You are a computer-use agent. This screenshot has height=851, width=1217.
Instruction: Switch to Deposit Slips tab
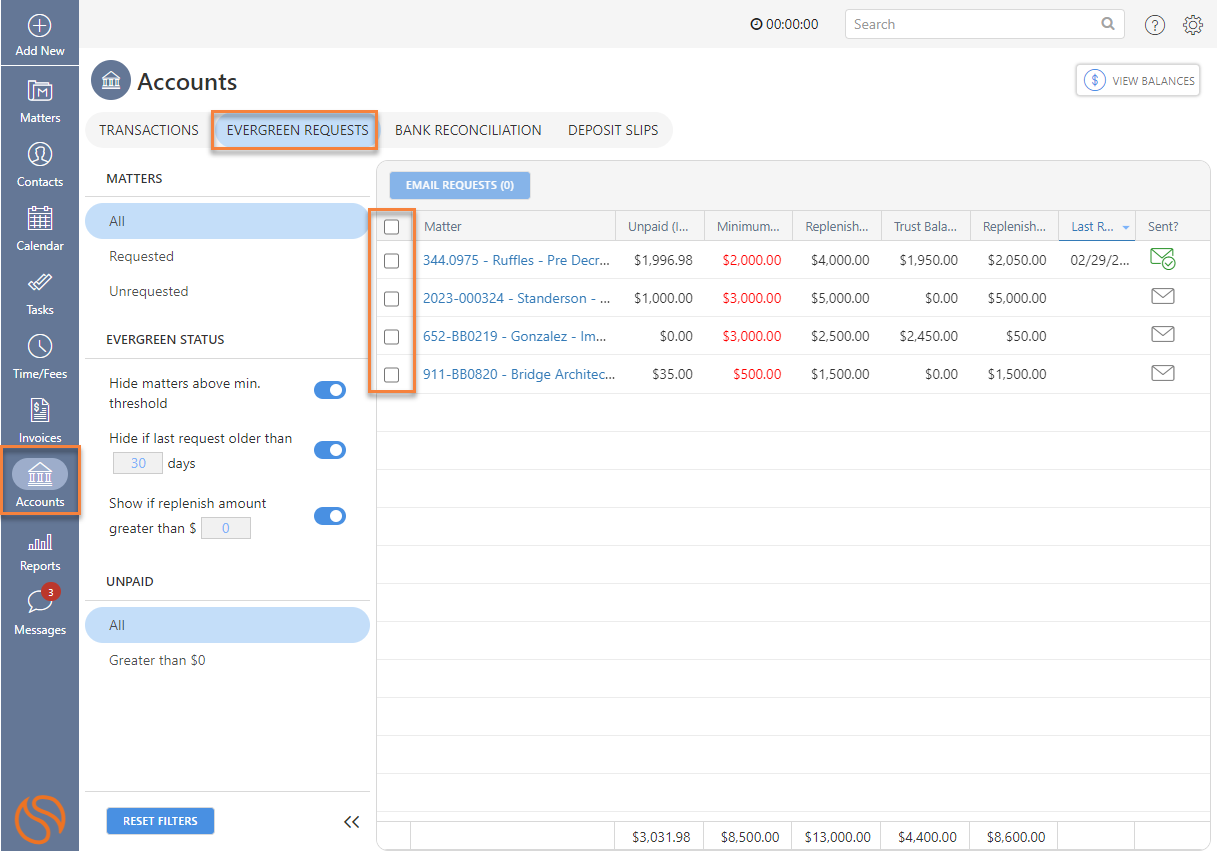[x=613, y=130]
